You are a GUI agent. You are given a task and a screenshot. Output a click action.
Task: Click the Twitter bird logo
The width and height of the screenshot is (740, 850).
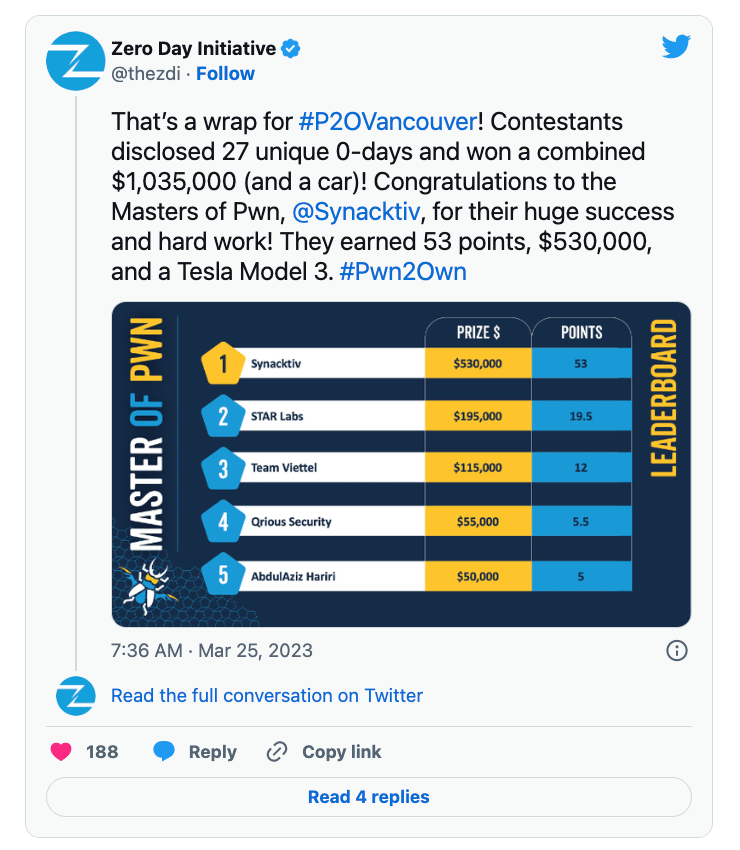(x=676, y=46)
